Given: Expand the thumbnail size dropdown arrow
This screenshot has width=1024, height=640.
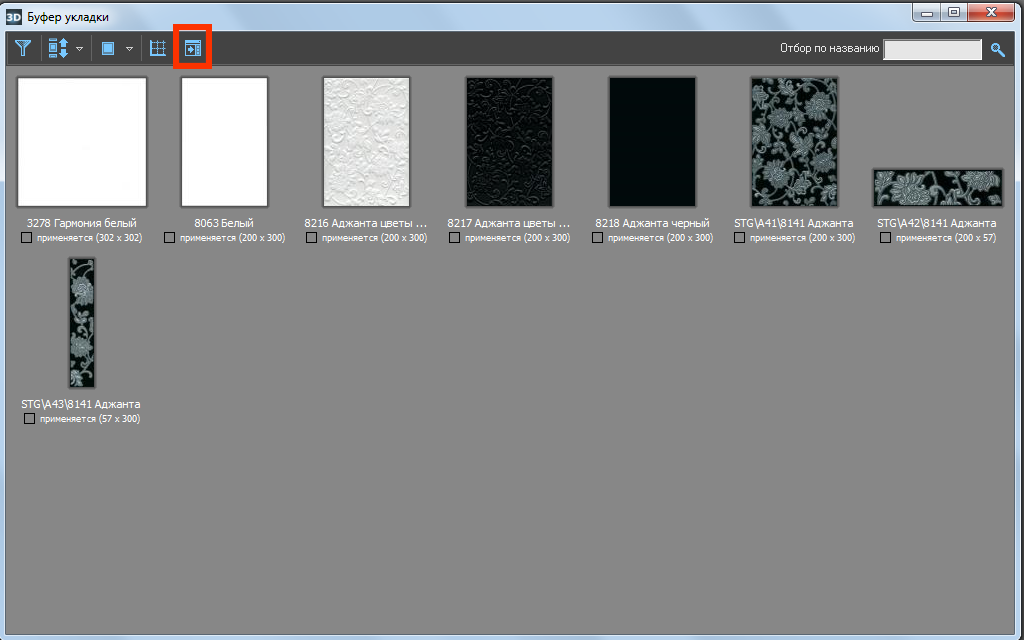Looking at the screenshot, I should click(x=129, y=49).
